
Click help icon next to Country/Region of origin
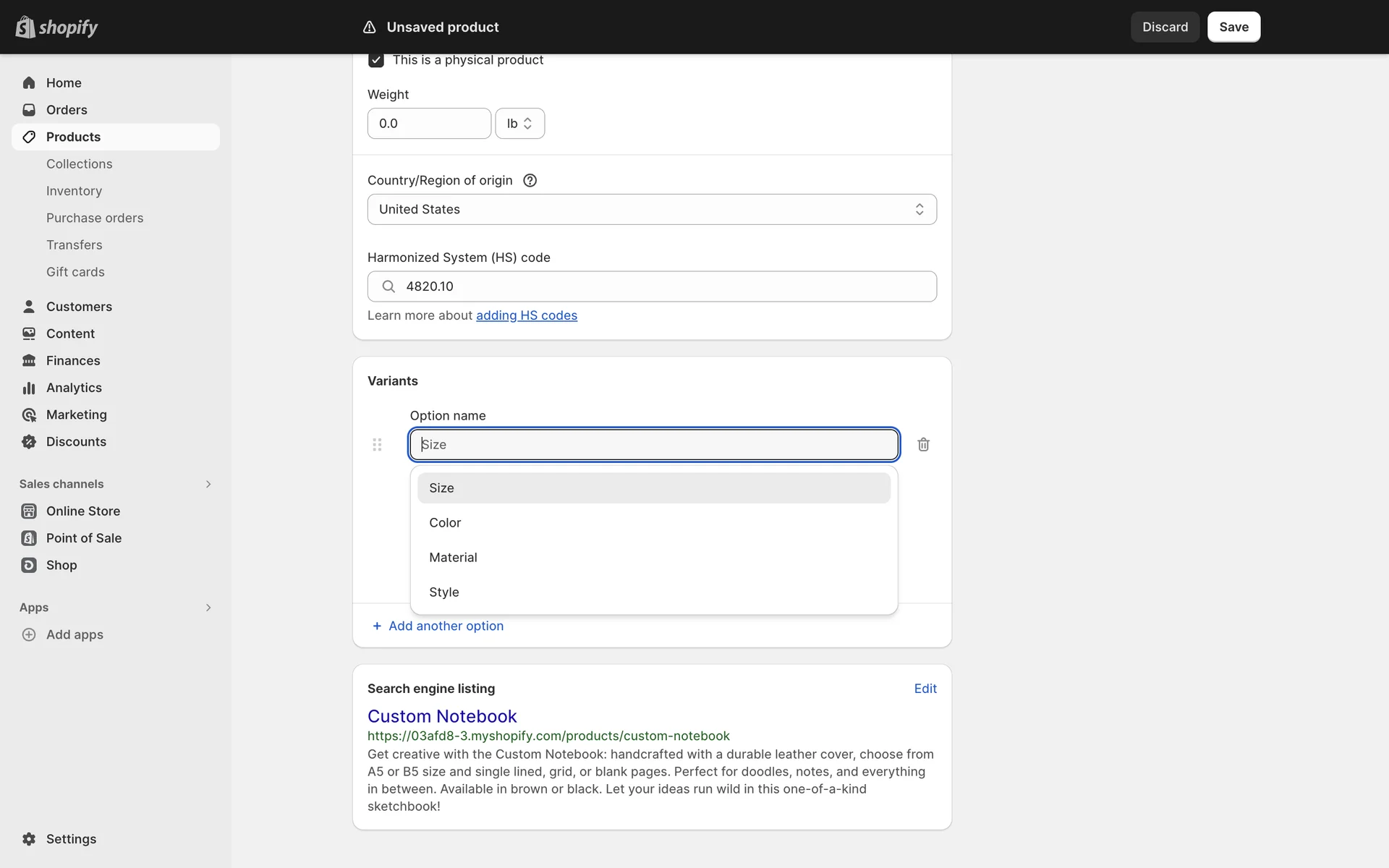pyautogui.click(x=530, y=181)
